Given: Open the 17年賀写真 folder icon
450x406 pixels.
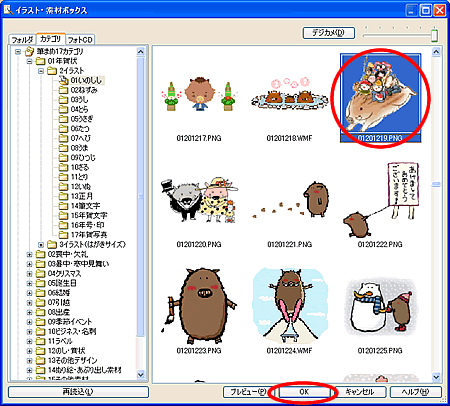Looking at the screenshot, I should tap(63, 235).
